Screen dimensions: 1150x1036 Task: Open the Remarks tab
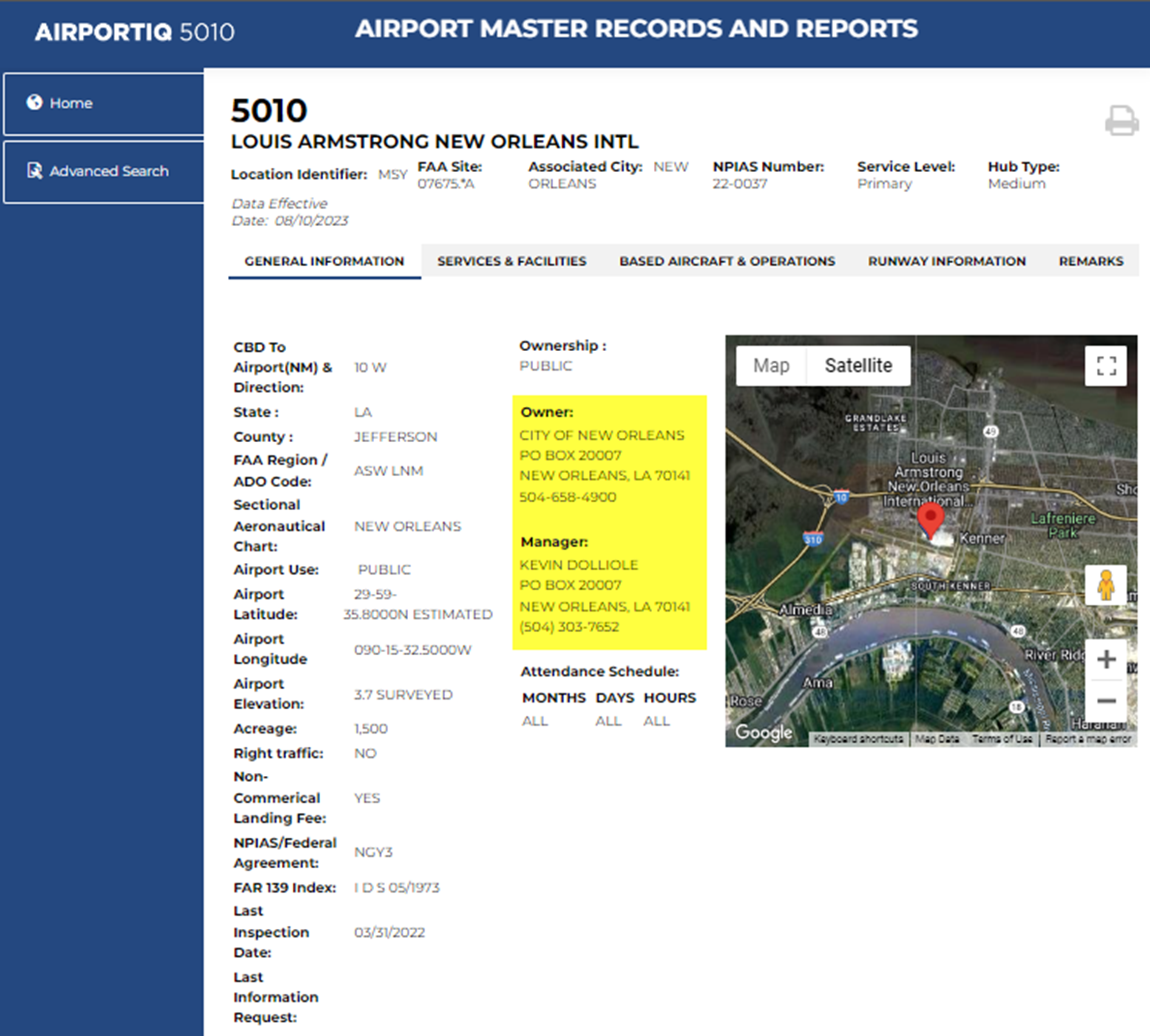tap(1090, 261)
